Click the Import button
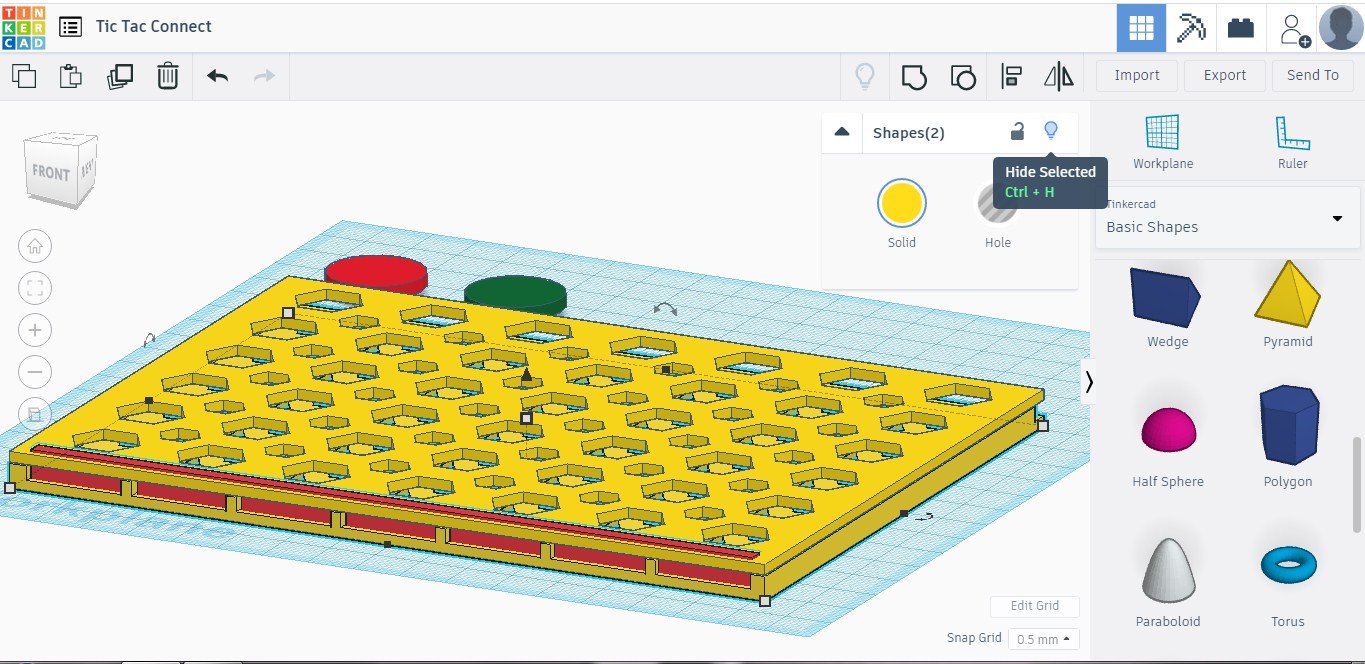Image resolution: width=1365 pixels, height=664 pixels. coord(1137,75)
